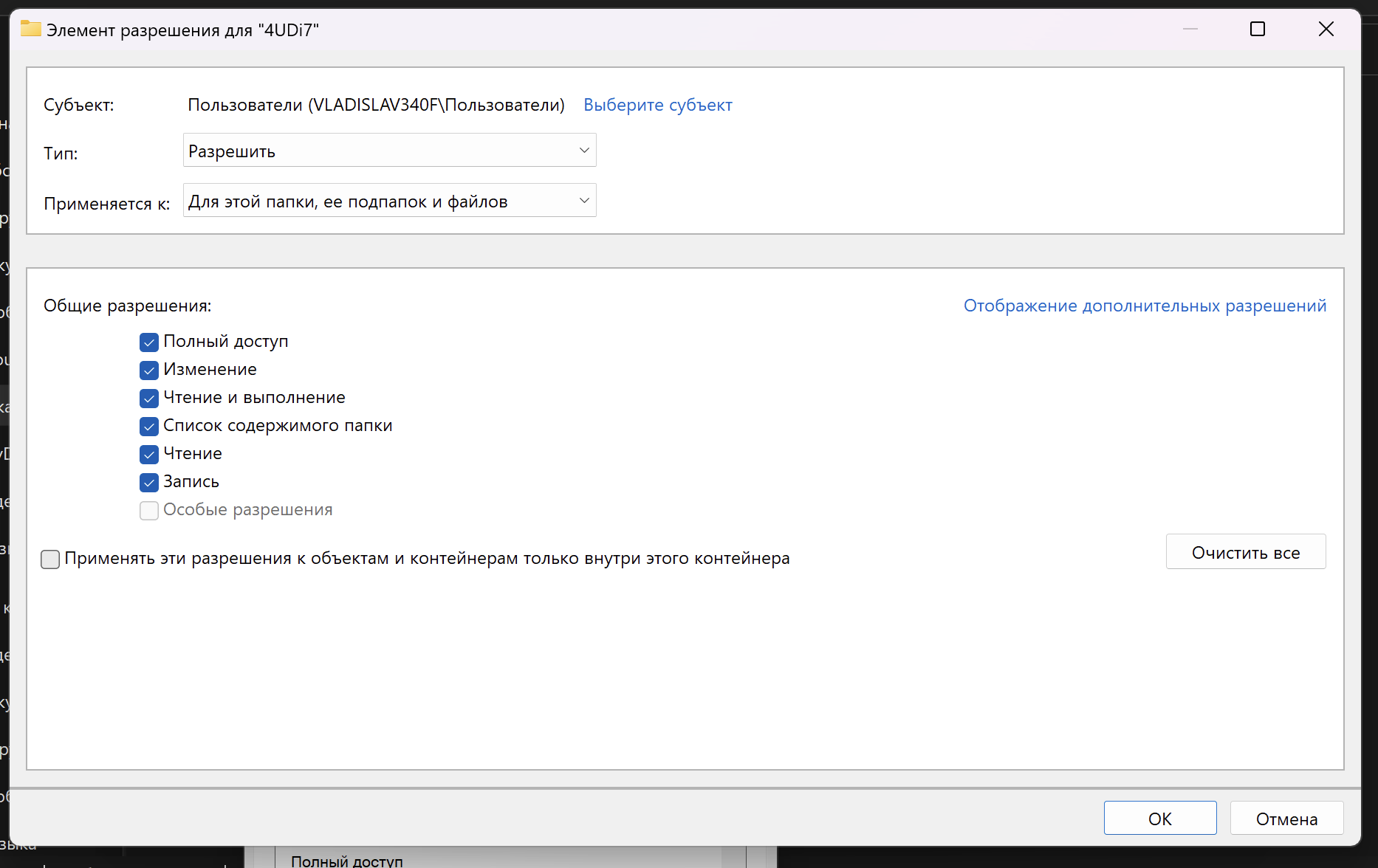Minimize the permission entry window
This screenshot has height=868, width=1378.
pos(1190,30)
